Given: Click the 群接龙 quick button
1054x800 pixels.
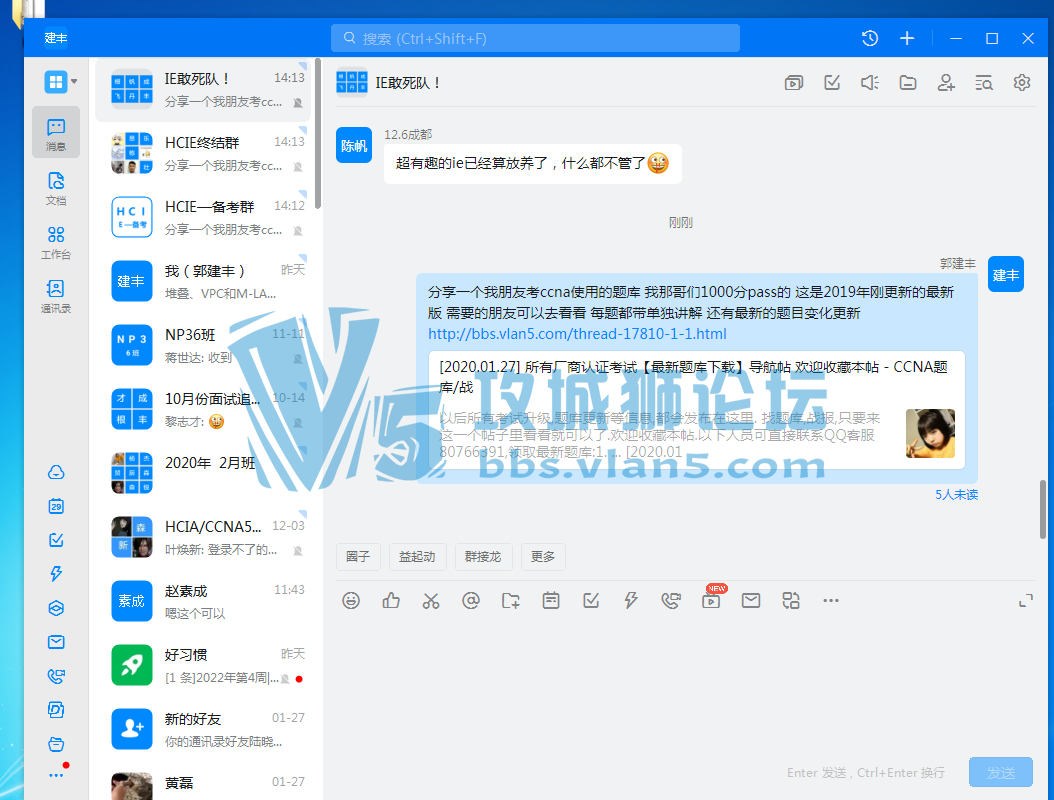Looking at the screenshot, I should click(484, 557).
